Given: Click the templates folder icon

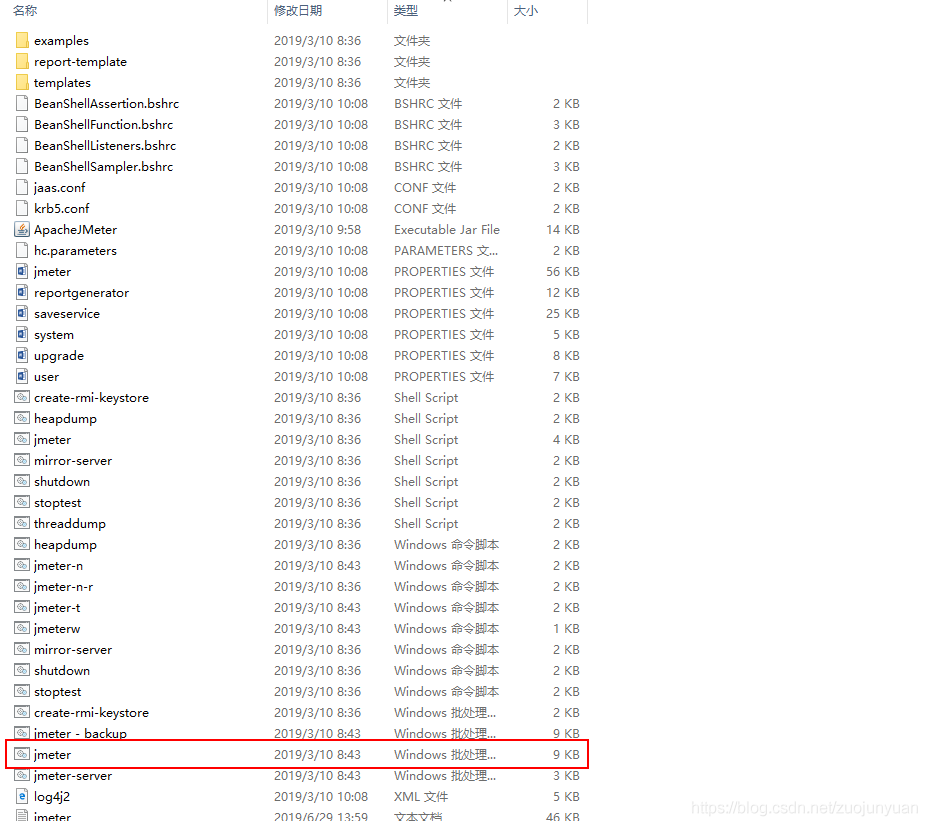Looking at the screenshot, I should [22, 82].
